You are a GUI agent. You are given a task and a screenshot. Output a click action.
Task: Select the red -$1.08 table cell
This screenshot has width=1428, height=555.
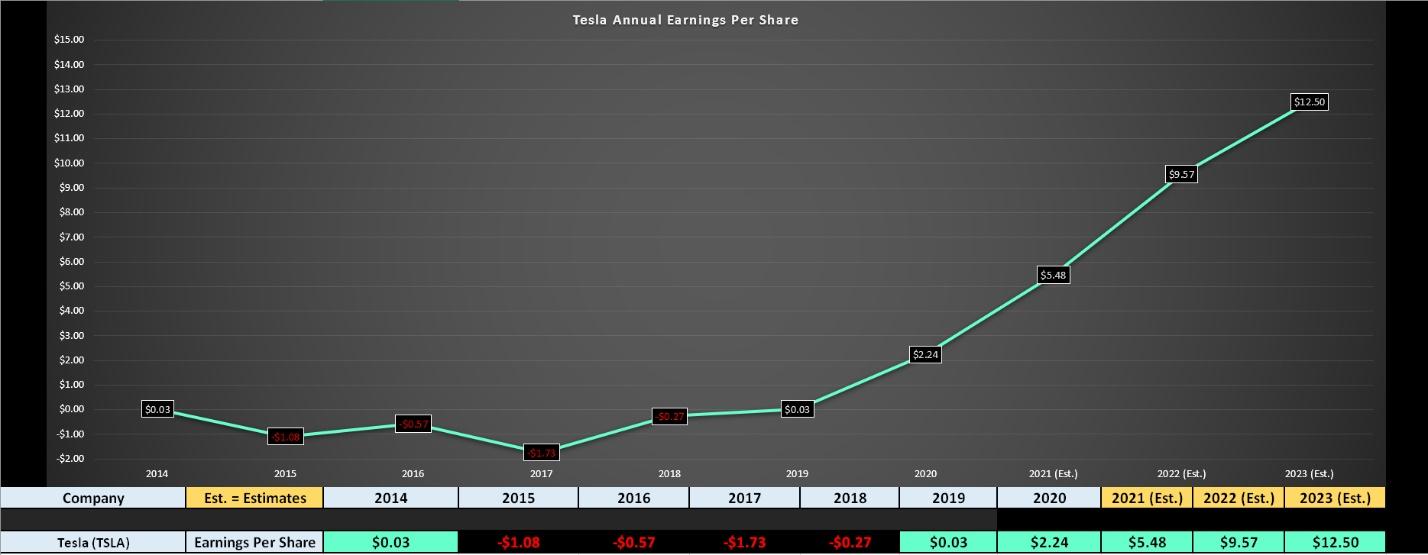click(x=518, y=542)
